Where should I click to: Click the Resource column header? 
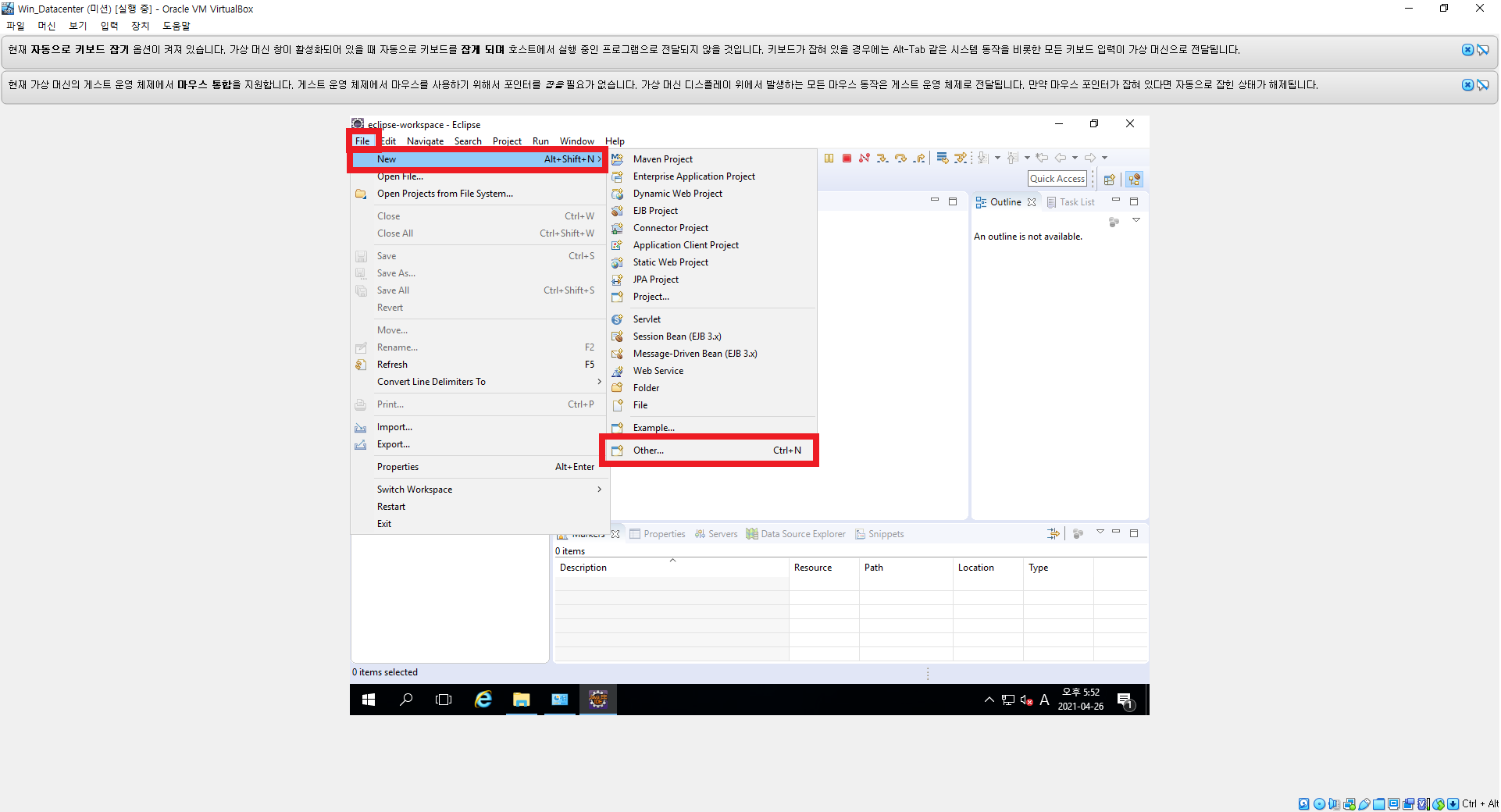tap(824, 568)
